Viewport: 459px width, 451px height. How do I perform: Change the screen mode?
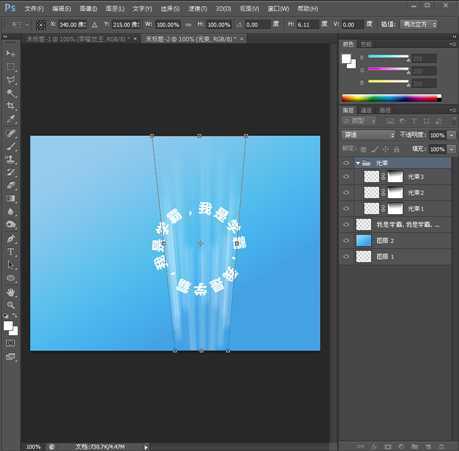pyautogui.click(x=10, y=356)
